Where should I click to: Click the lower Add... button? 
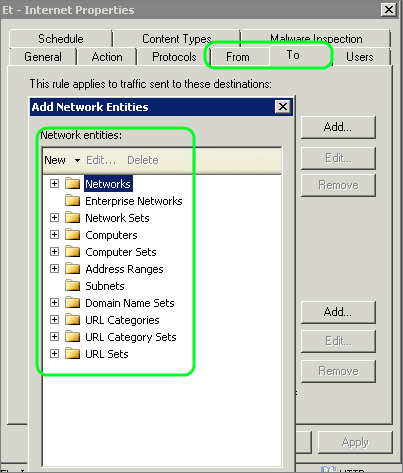click(x=338, y=312)
